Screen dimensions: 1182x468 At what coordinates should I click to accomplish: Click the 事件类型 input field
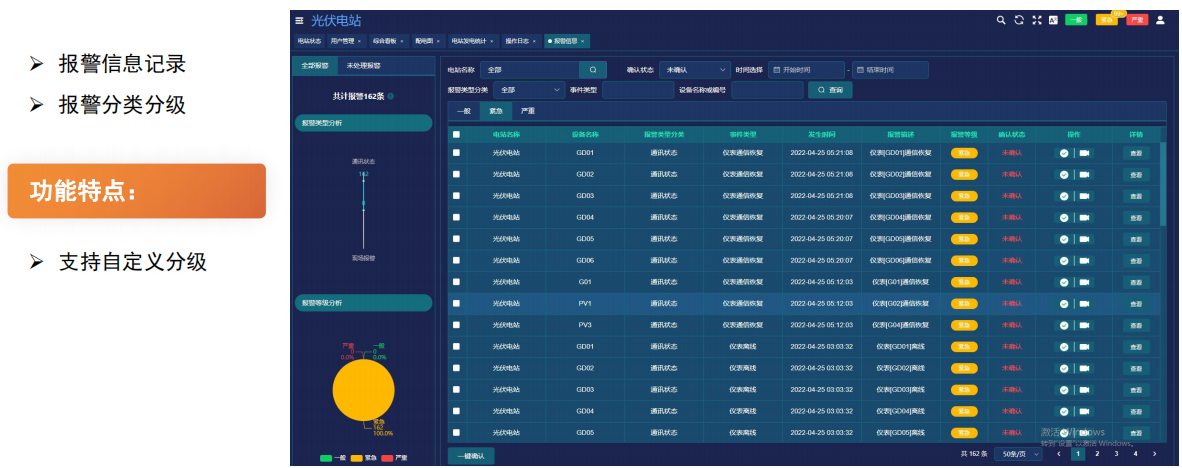pyautogui.click(x=638, y=90)
